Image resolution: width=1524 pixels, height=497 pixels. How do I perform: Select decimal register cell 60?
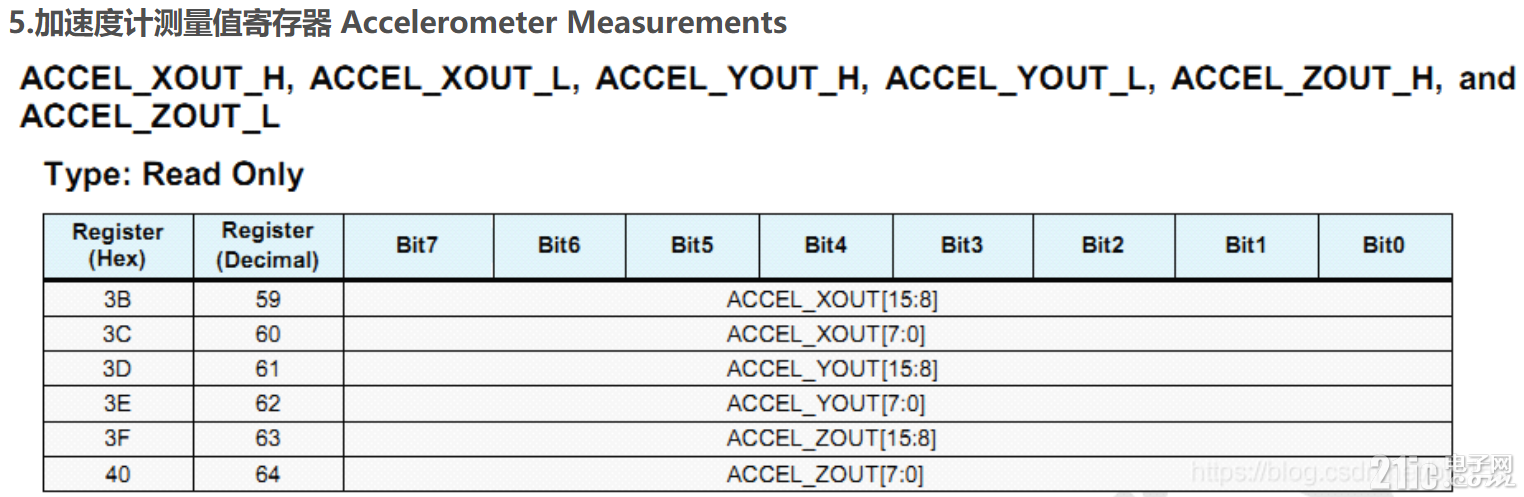click(x=268, y=334)
